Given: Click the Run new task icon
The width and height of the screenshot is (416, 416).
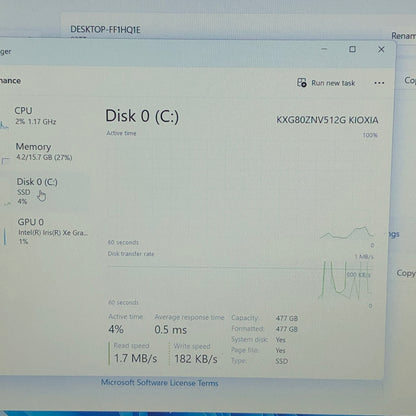Looking at the screenshot, I should click(302, 83).
